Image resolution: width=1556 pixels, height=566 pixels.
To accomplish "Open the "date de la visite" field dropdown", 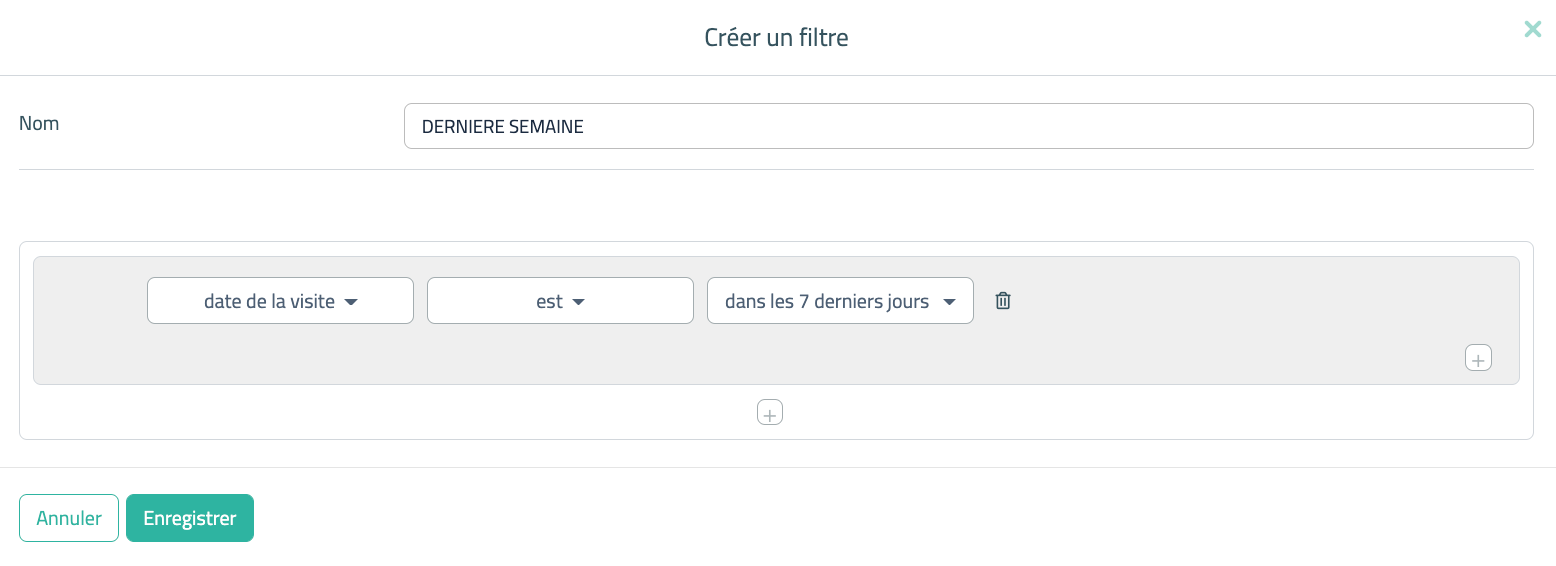I will (280, 301).
